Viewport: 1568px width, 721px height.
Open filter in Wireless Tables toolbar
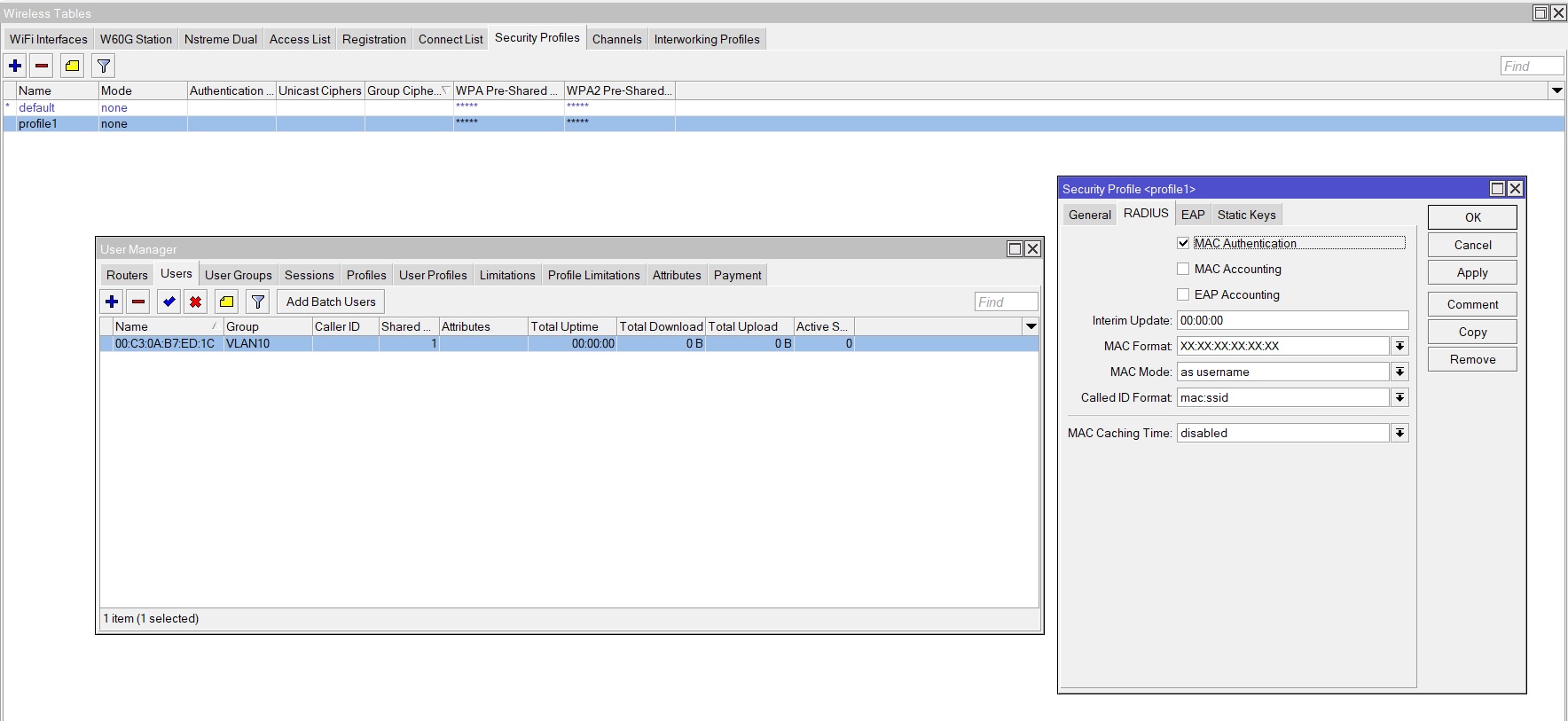pyautogui.click(x=104, y=66)
